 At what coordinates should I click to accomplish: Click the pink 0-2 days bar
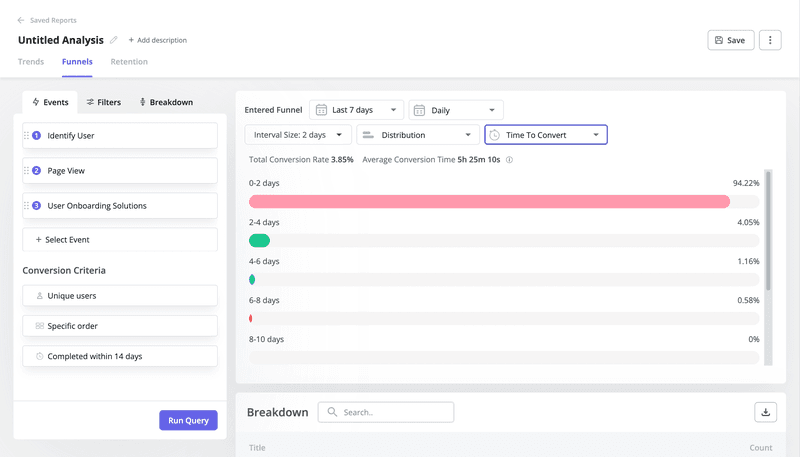(489, 201)
